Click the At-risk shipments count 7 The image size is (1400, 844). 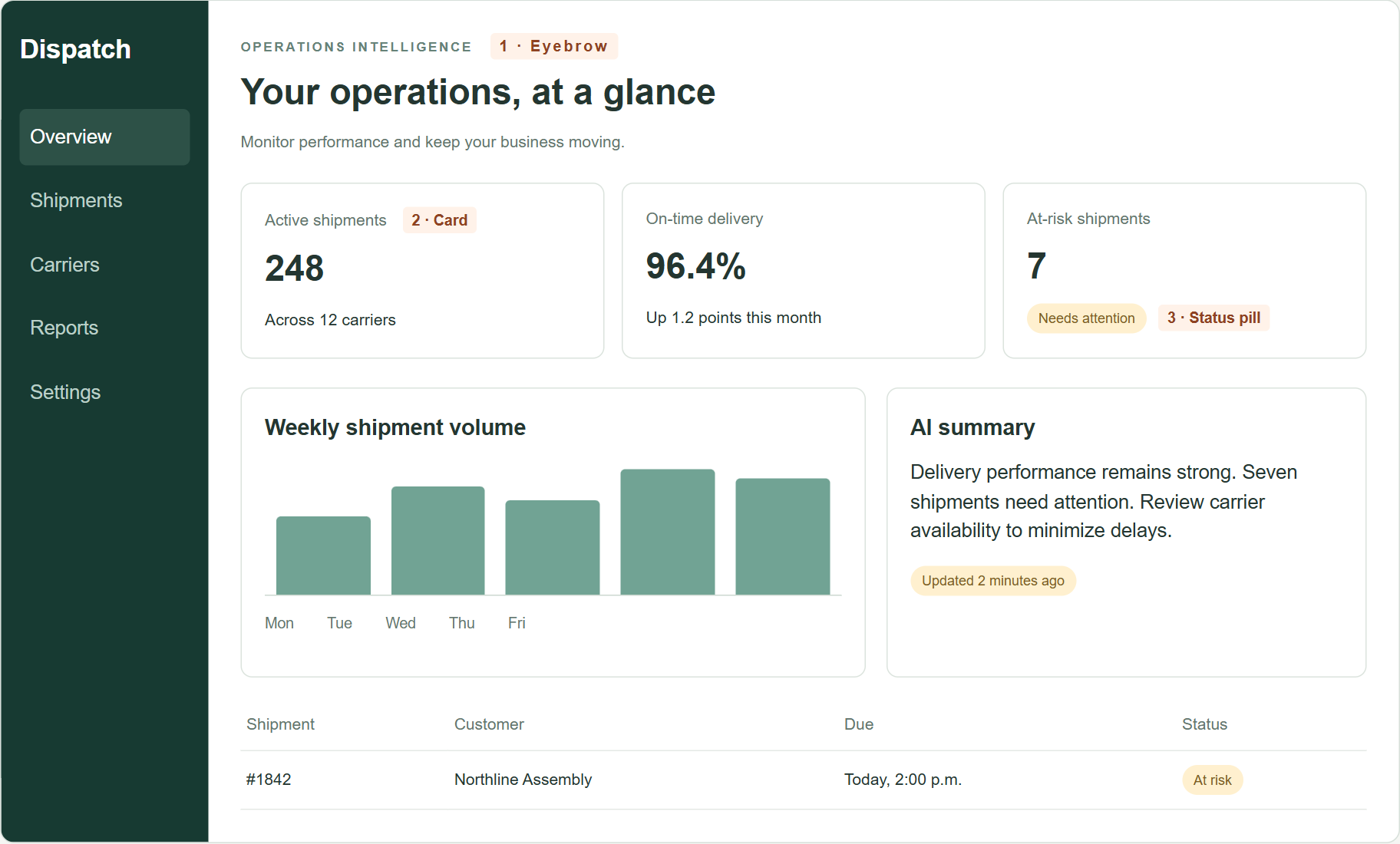click(x=1036, y=266)
